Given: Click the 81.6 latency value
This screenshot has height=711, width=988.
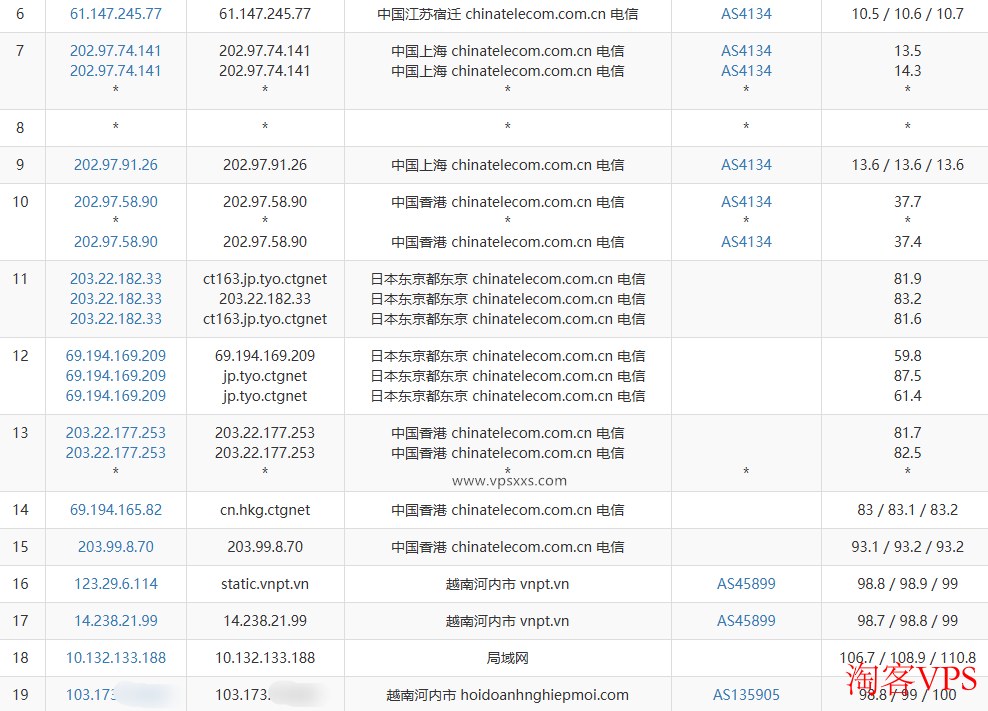Looking at the screenshot, I should click(x=907, y=320).
